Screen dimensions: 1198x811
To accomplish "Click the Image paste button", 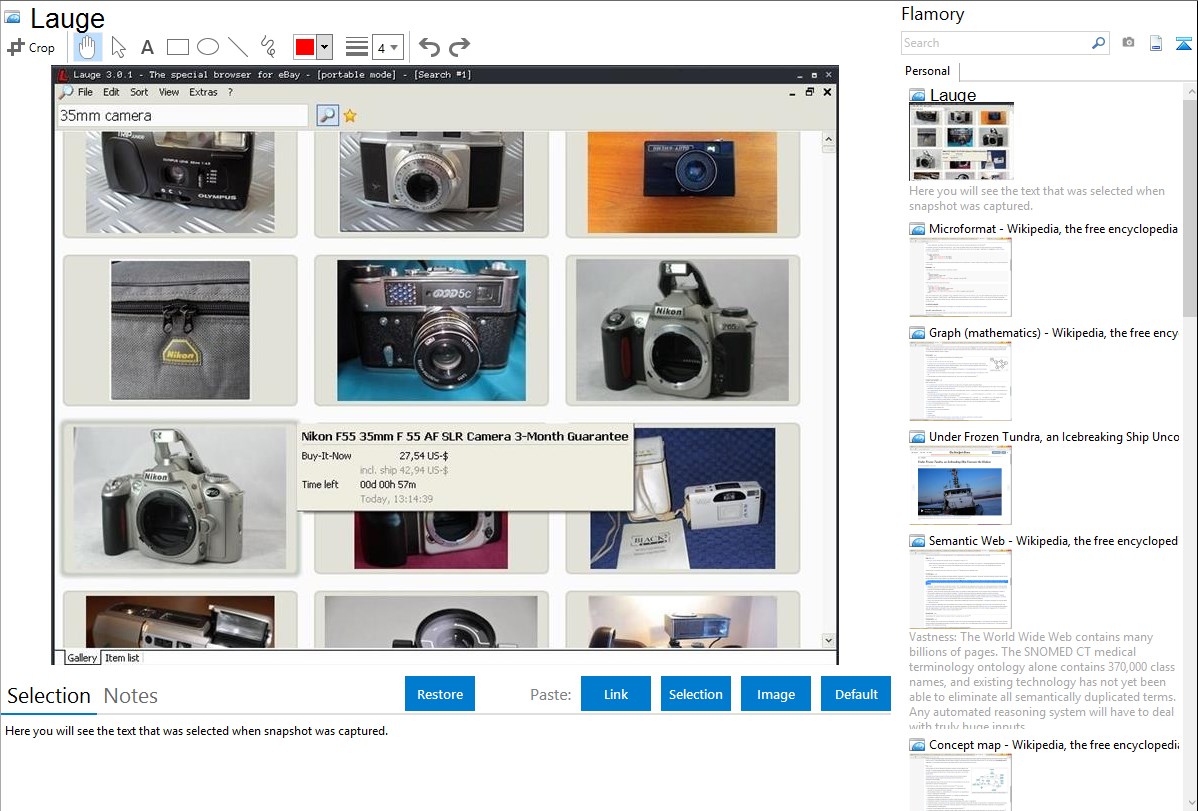I will (x=775, y=694).
